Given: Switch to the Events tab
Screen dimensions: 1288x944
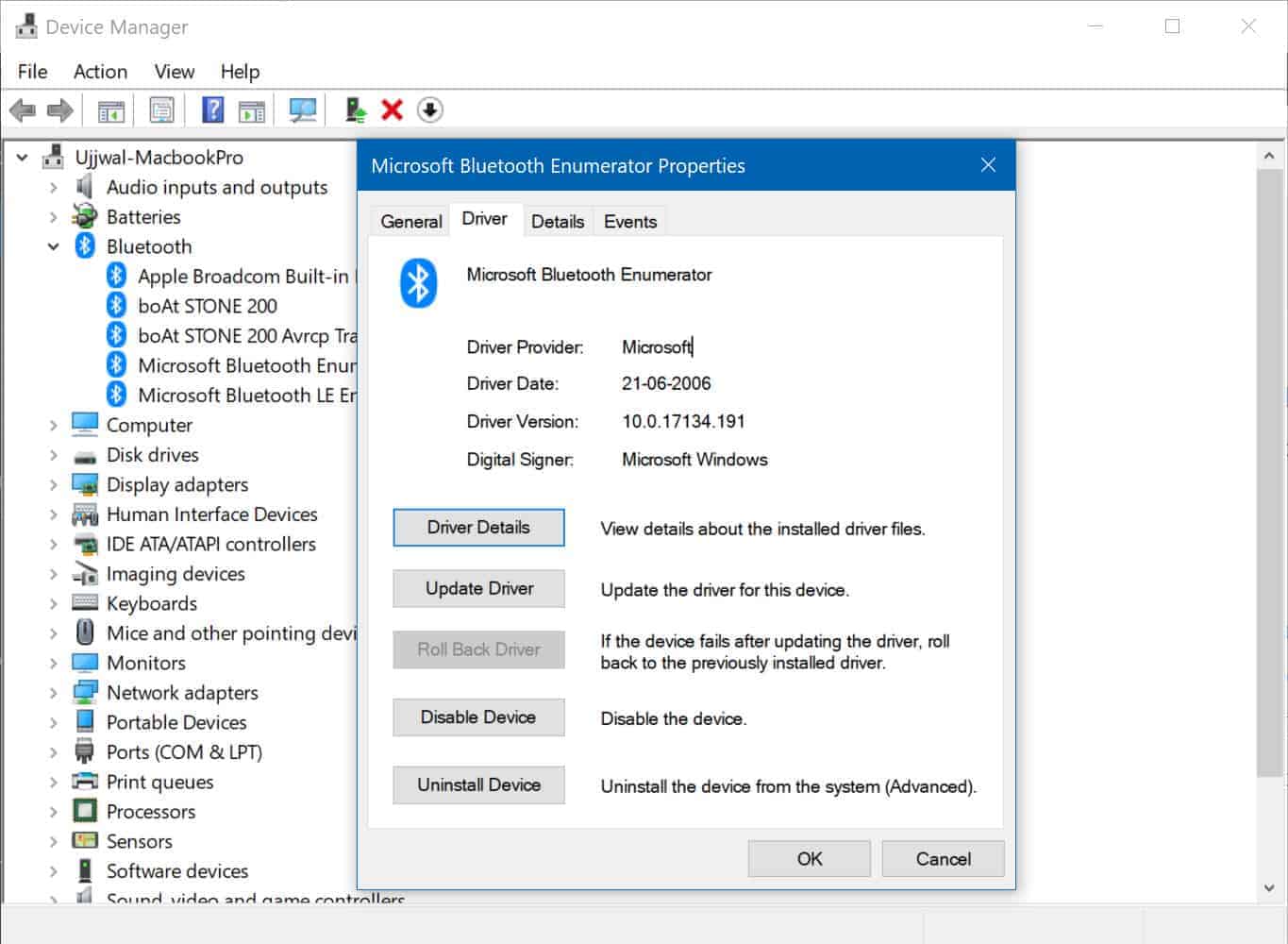Looking at the screenshot, I should [x=630, y=221].
